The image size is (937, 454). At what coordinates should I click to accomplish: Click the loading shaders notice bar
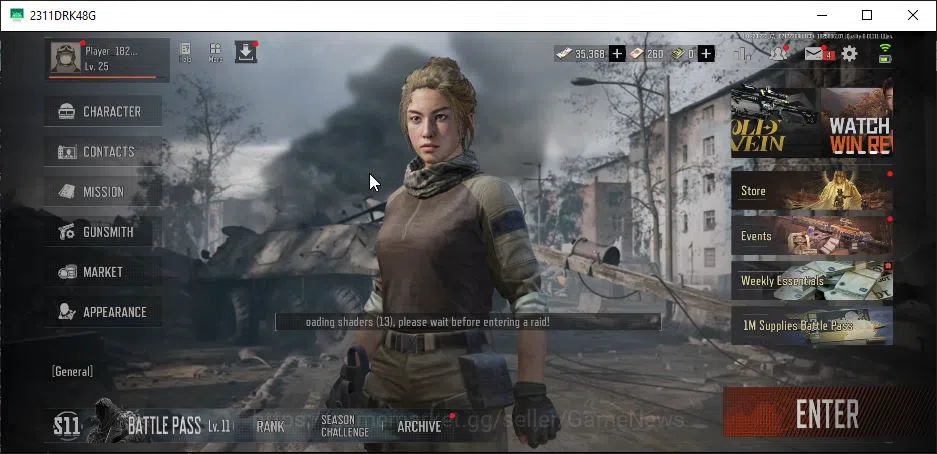pyautogui.click(x=468, y=322)
